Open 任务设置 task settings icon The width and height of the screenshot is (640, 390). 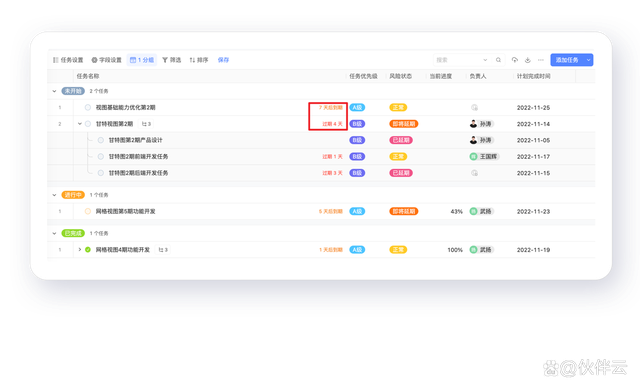(56, 60)
